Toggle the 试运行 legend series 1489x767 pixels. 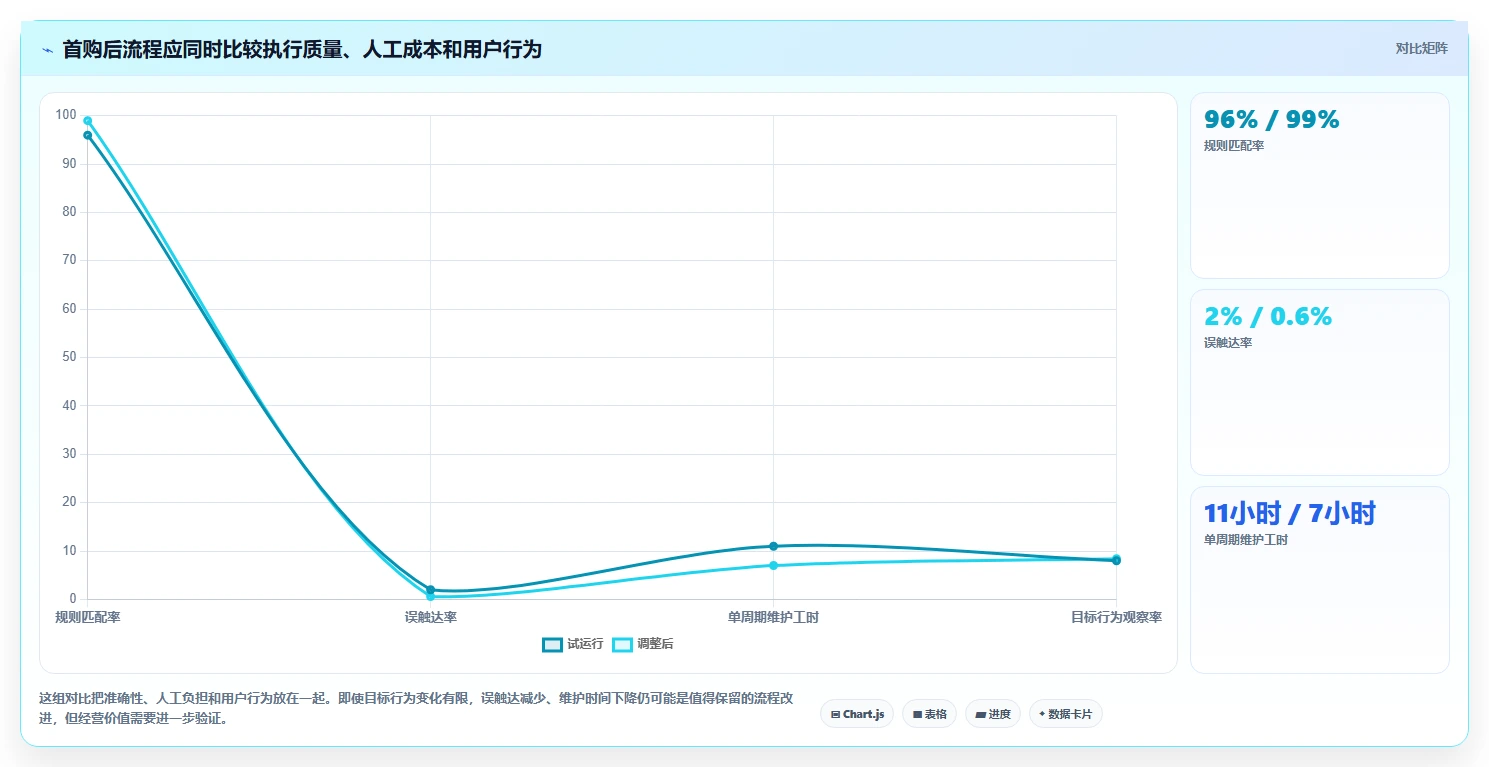coord(573,644)
